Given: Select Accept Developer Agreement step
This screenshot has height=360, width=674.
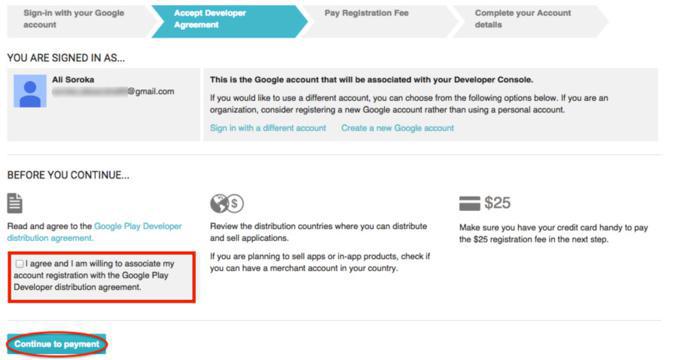Looking at the screenshot, I should coord(229,19).
